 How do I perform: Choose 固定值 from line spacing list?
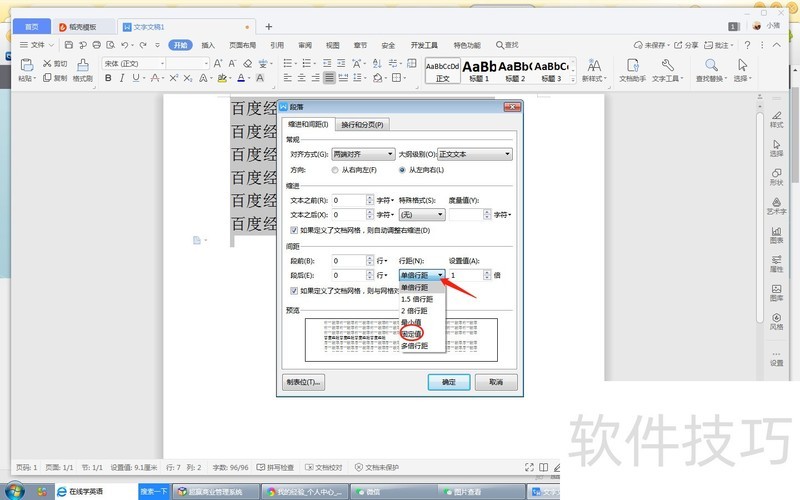(x=413, y=334)
